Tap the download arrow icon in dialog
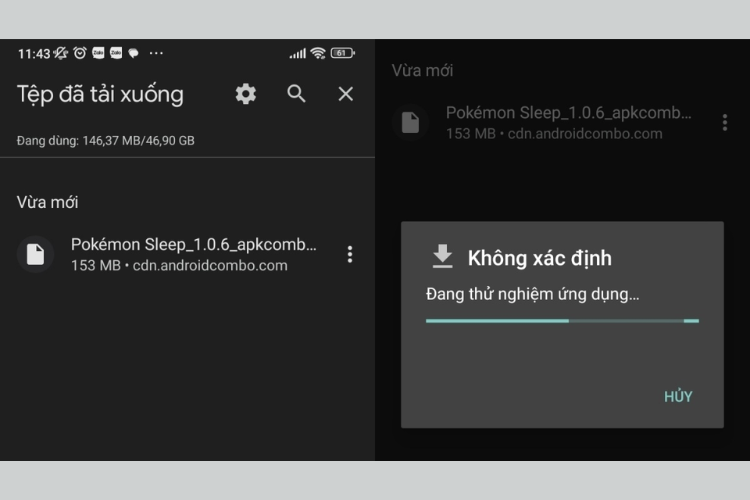The width and height of the screenshot is (750, 500). (x=442, y=256)
